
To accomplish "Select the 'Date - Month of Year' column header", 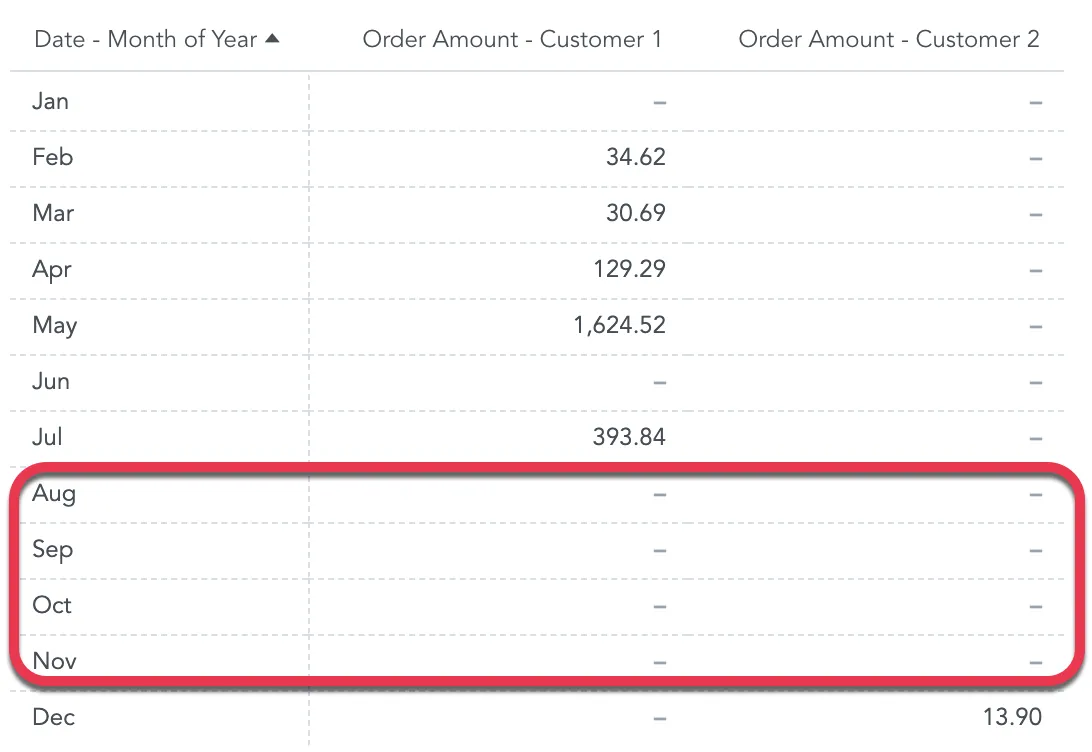I will click(x=146, y=38).
